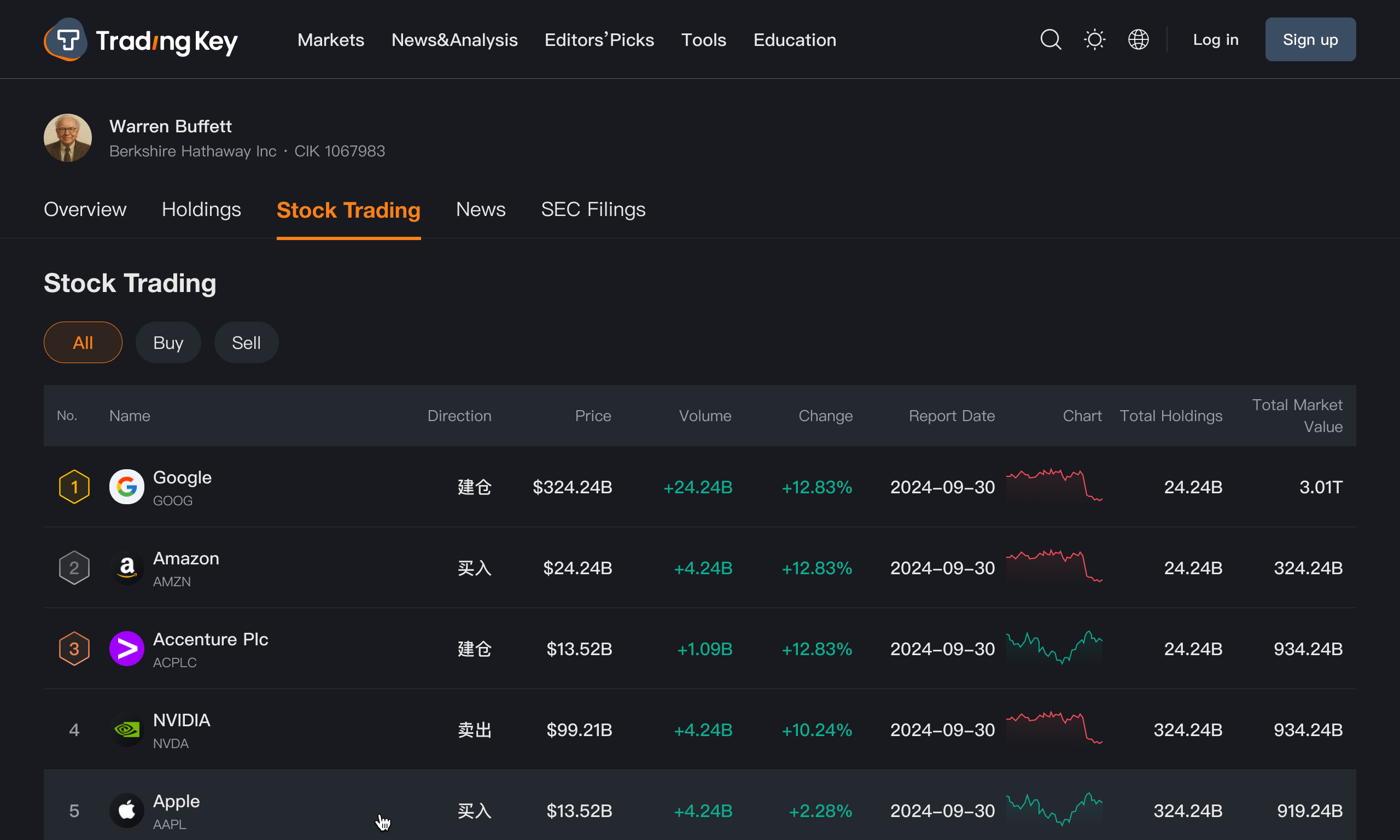
Task: Open the Apple stock name
Action: [177, 802]
